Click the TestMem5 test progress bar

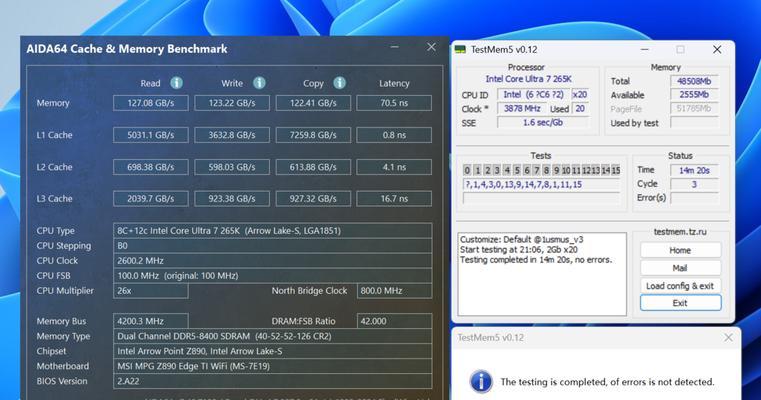click(x=541, y=198)
